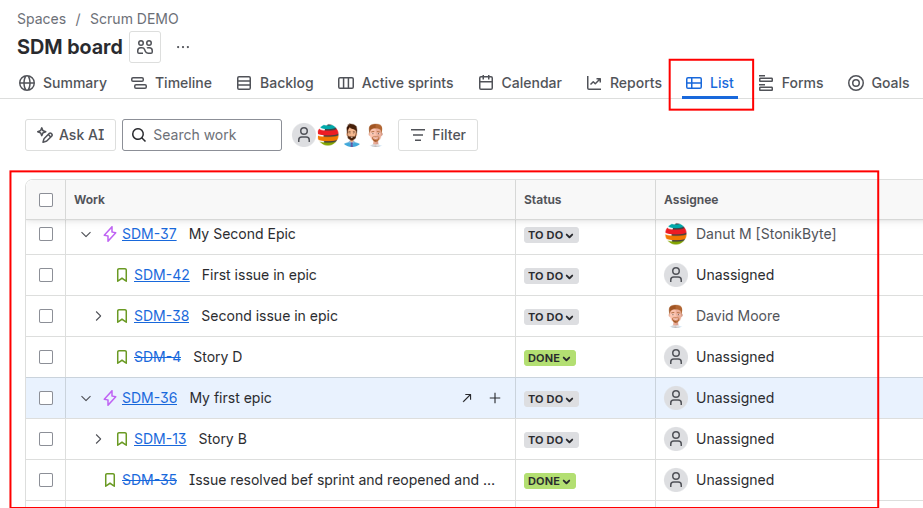Screen dimensions: 923x508
Task: Switch to the Timeline tab
Action: pyautogui.click(x=171, y=83)
